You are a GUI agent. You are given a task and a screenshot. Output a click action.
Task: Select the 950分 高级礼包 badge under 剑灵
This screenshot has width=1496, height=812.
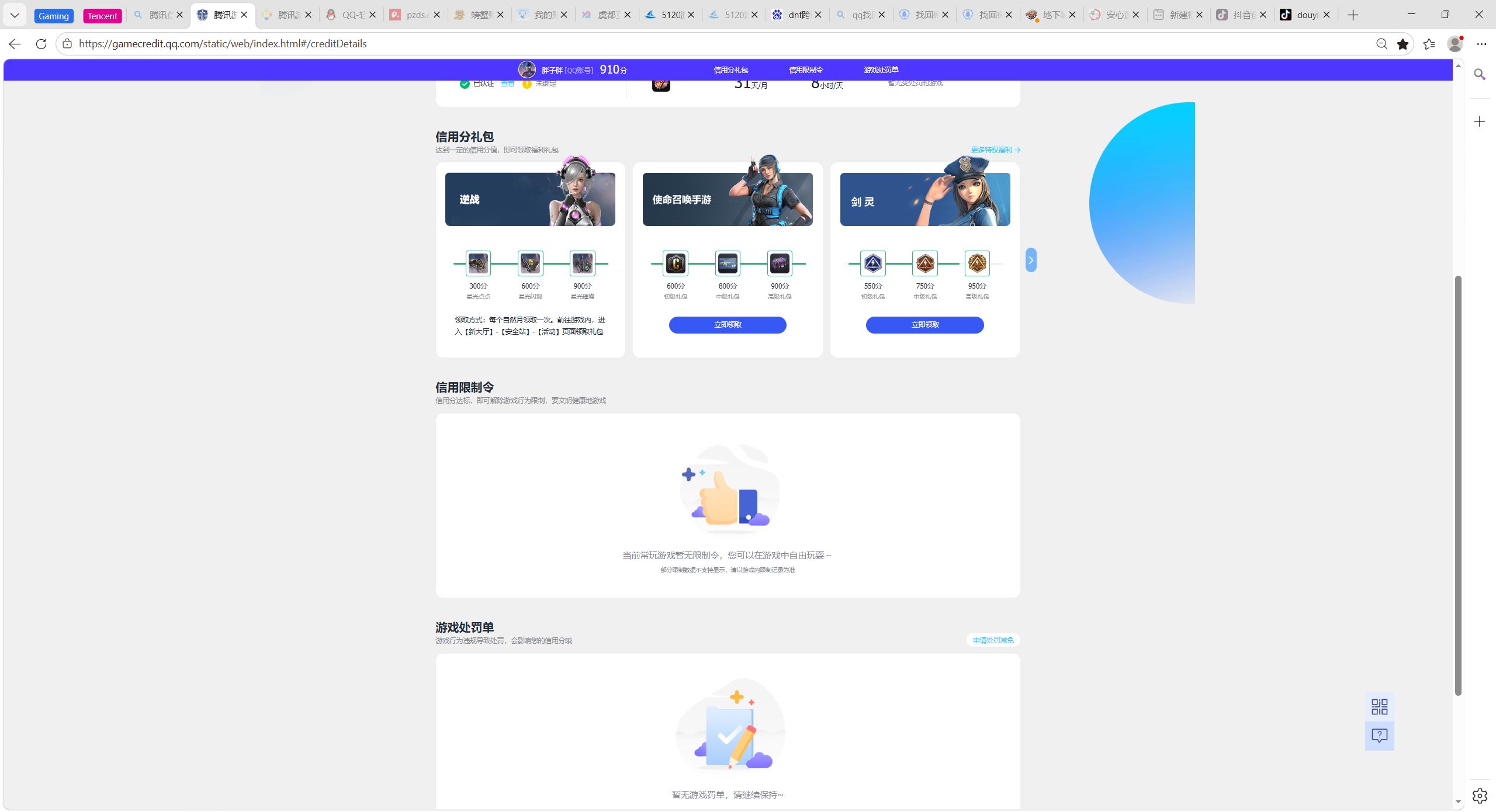click(x=976, y=263)
